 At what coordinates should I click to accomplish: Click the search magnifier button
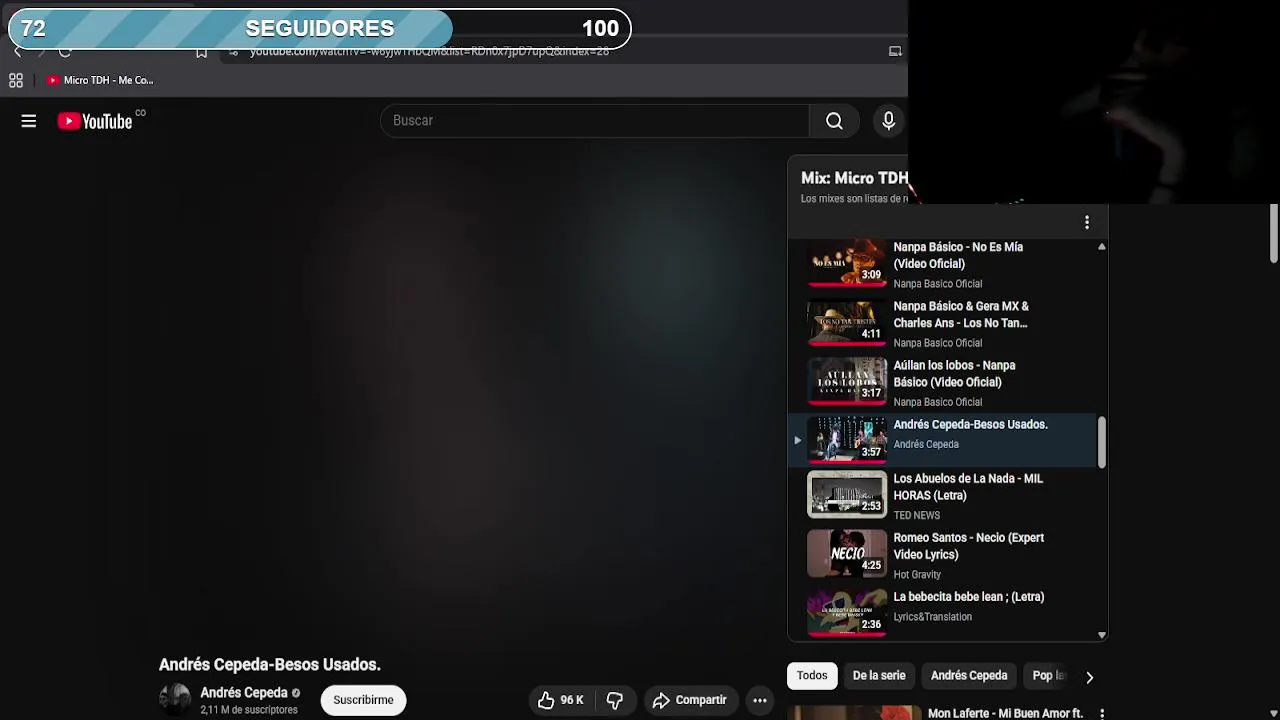tap(834, 121)
